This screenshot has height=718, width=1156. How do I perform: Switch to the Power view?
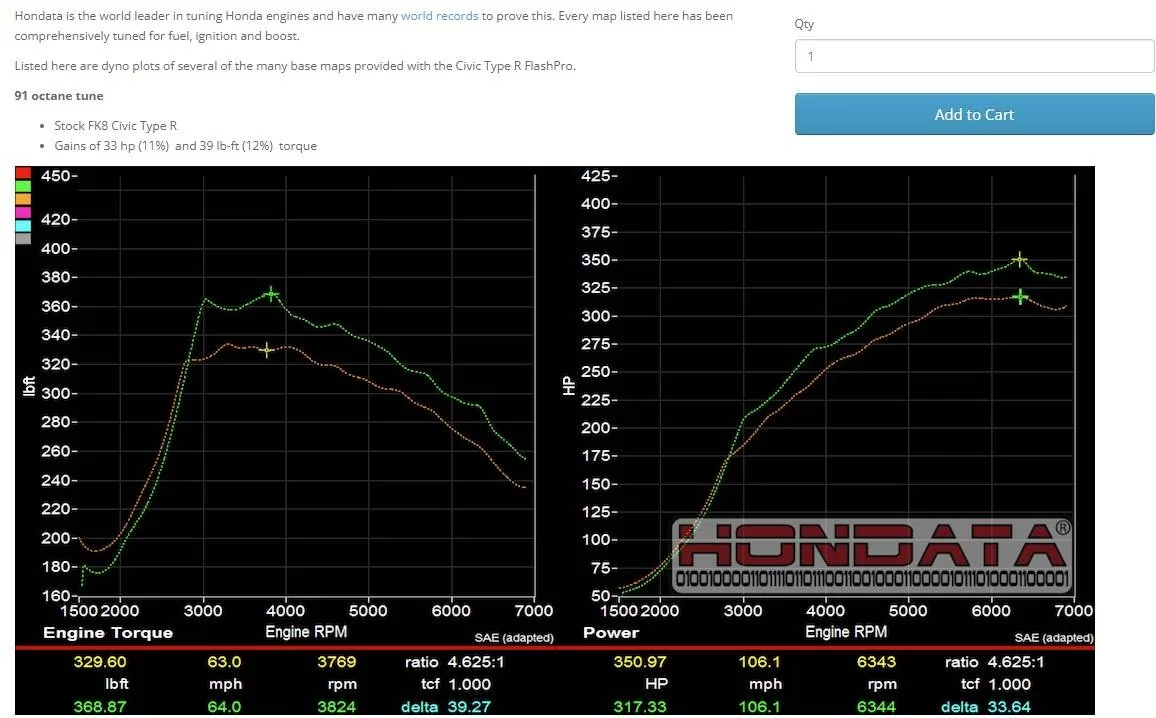click(x=610, y=632)
